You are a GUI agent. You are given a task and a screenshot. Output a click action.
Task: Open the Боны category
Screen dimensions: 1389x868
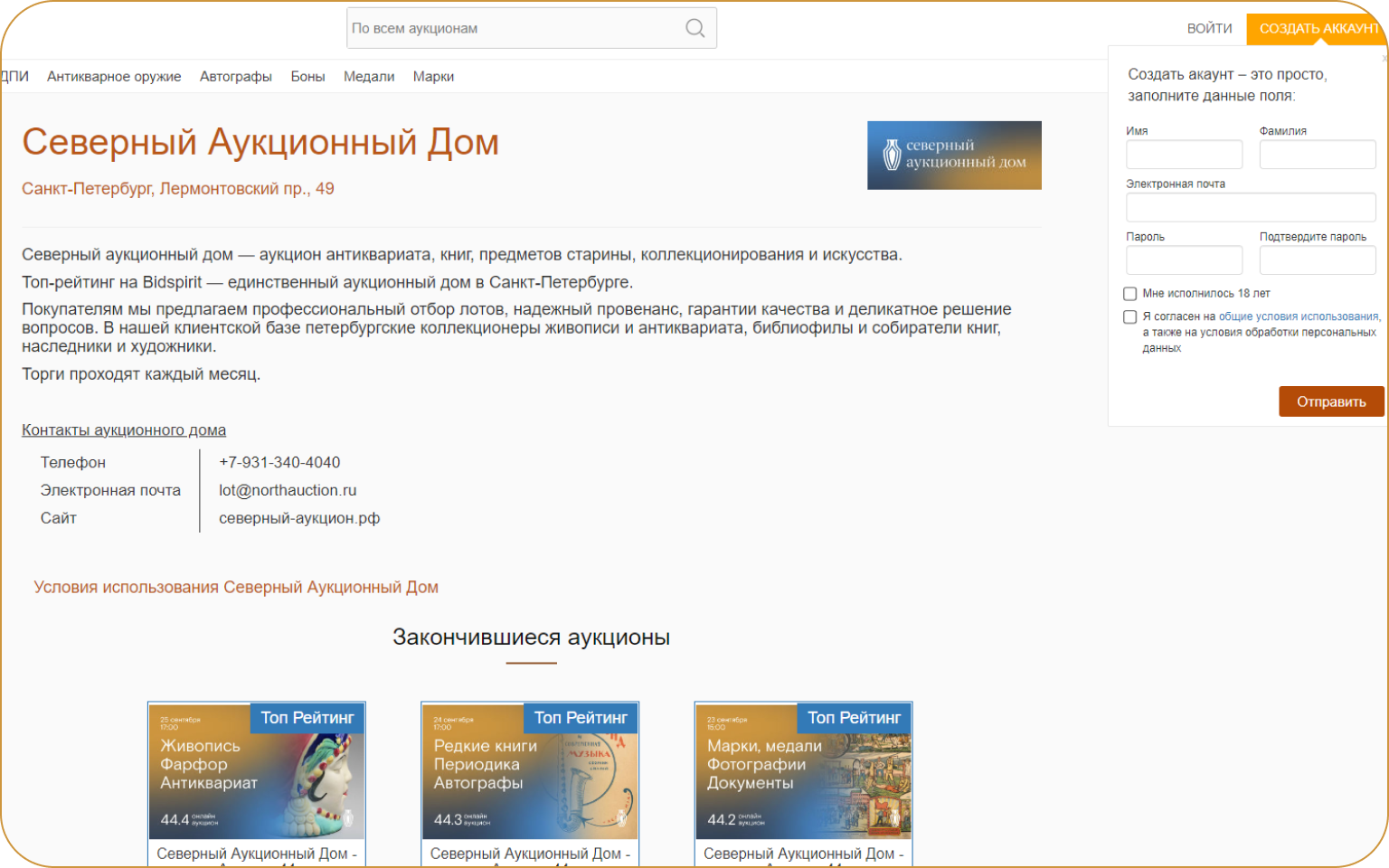click(x=307, y=77)
